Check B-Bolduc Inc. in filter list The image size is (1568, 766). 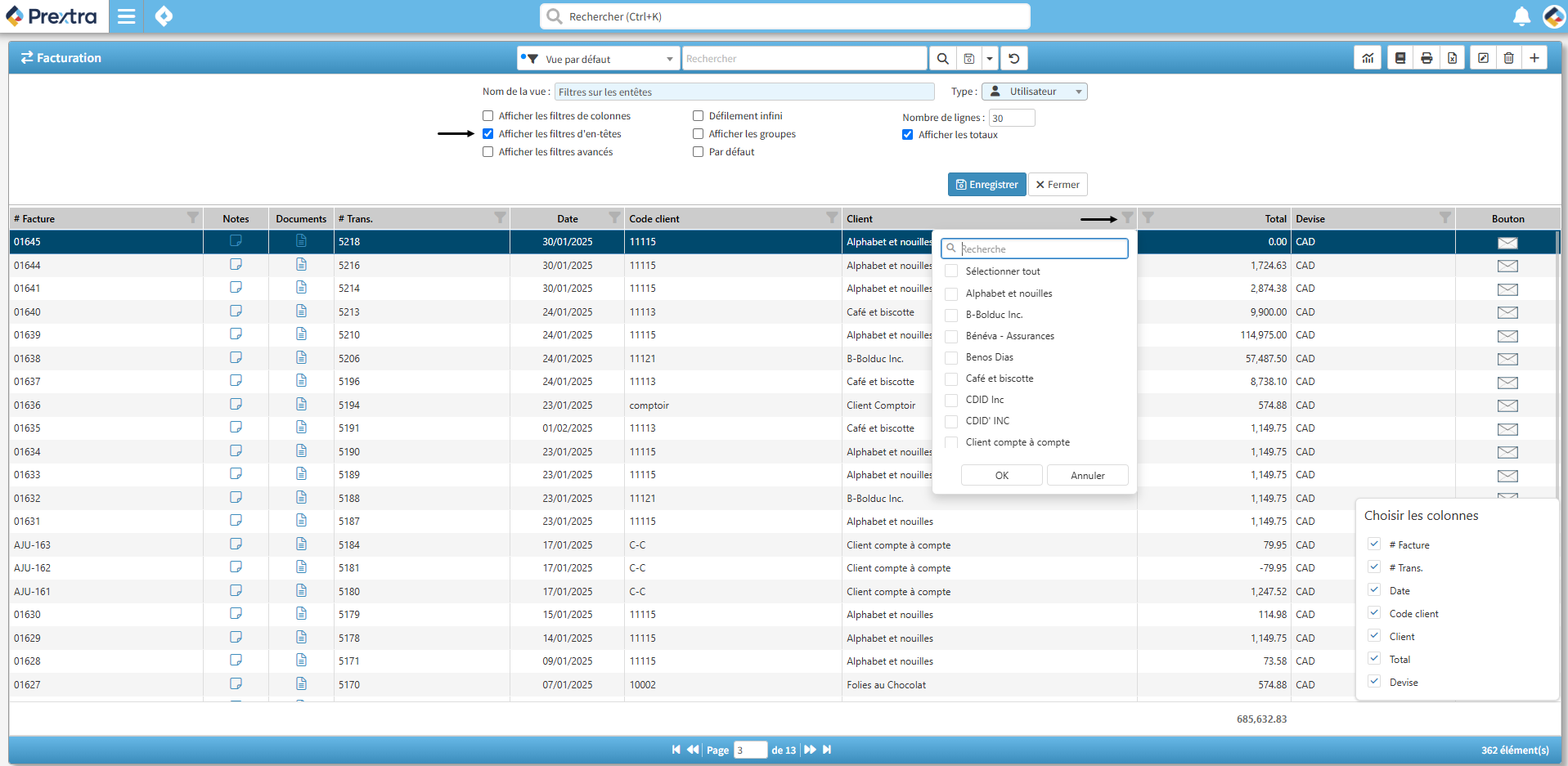(951, 315)
